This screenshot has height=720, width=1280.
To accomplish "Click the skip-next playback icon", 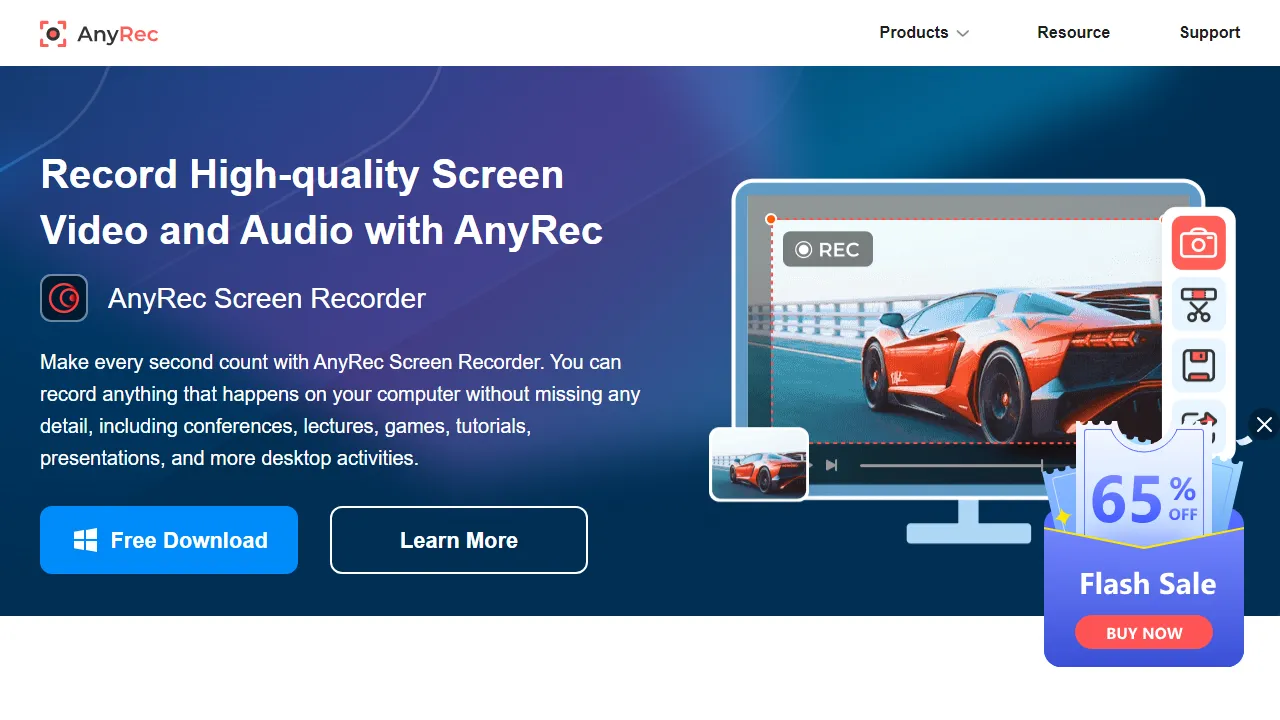I will (x=831, y=465).
